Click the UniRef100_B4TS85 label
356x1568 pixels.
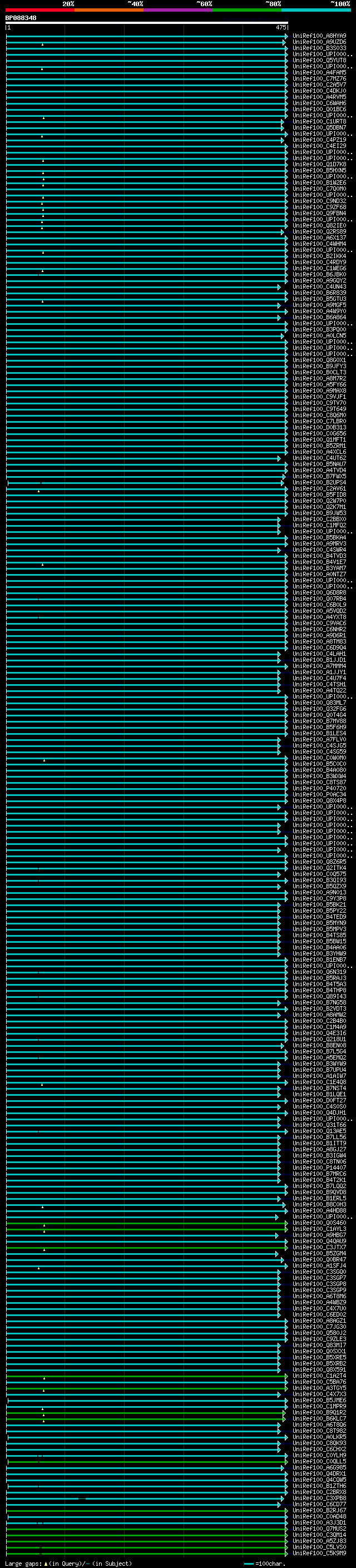tap(319, 936)
